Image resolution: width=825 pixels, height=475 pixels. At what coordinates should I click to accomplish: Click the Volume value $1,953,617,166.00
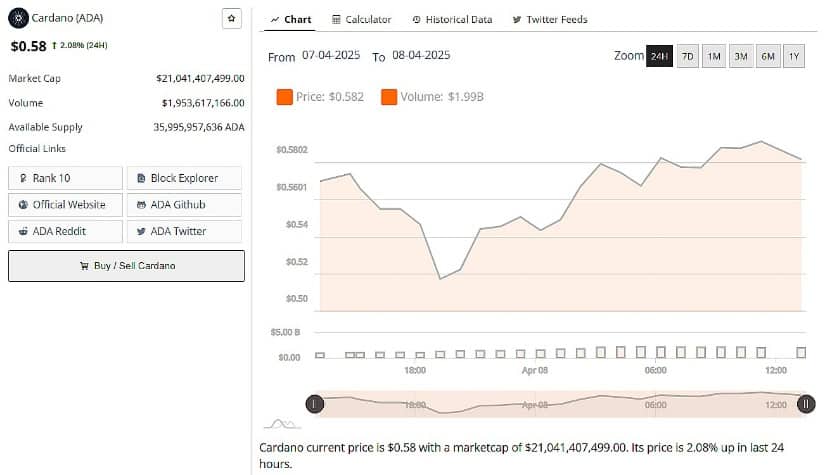203,103
